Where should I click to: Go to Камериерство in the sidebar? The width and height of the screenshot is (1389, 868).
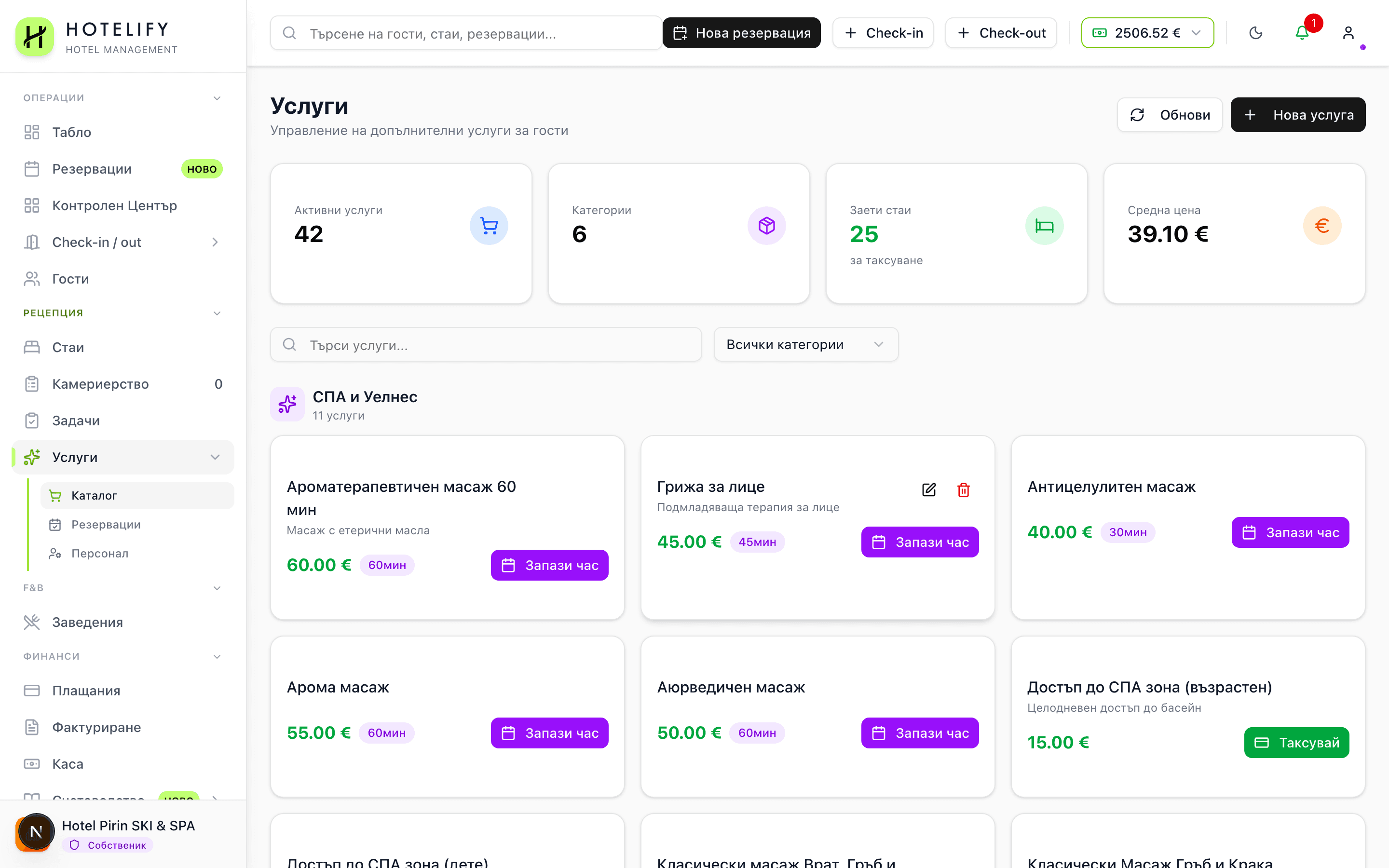pyautogui.click(x=100, y=384)
